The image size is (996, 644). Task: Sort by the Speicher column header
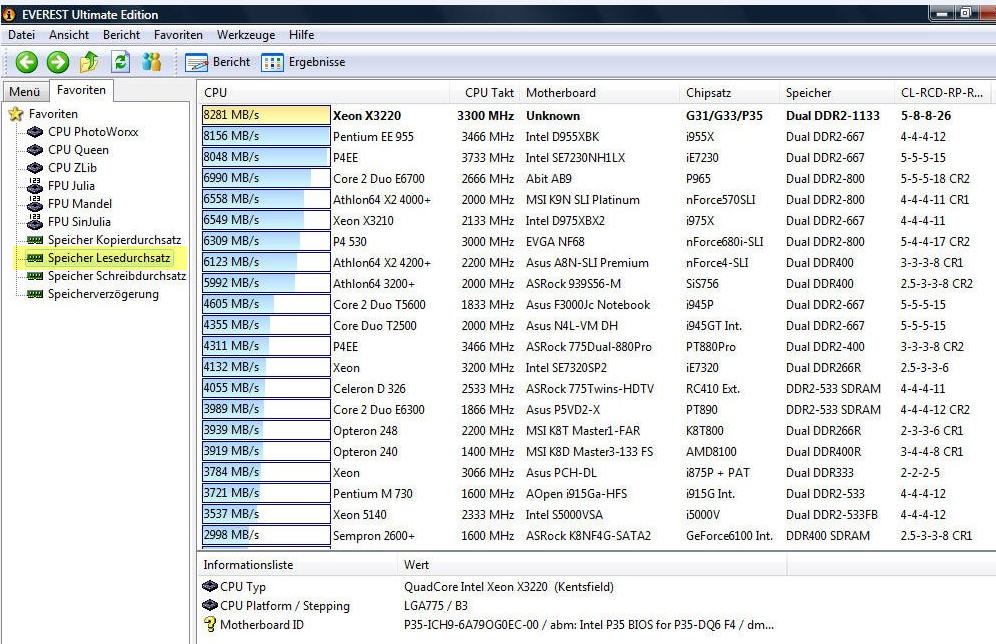tap(837, 93)
